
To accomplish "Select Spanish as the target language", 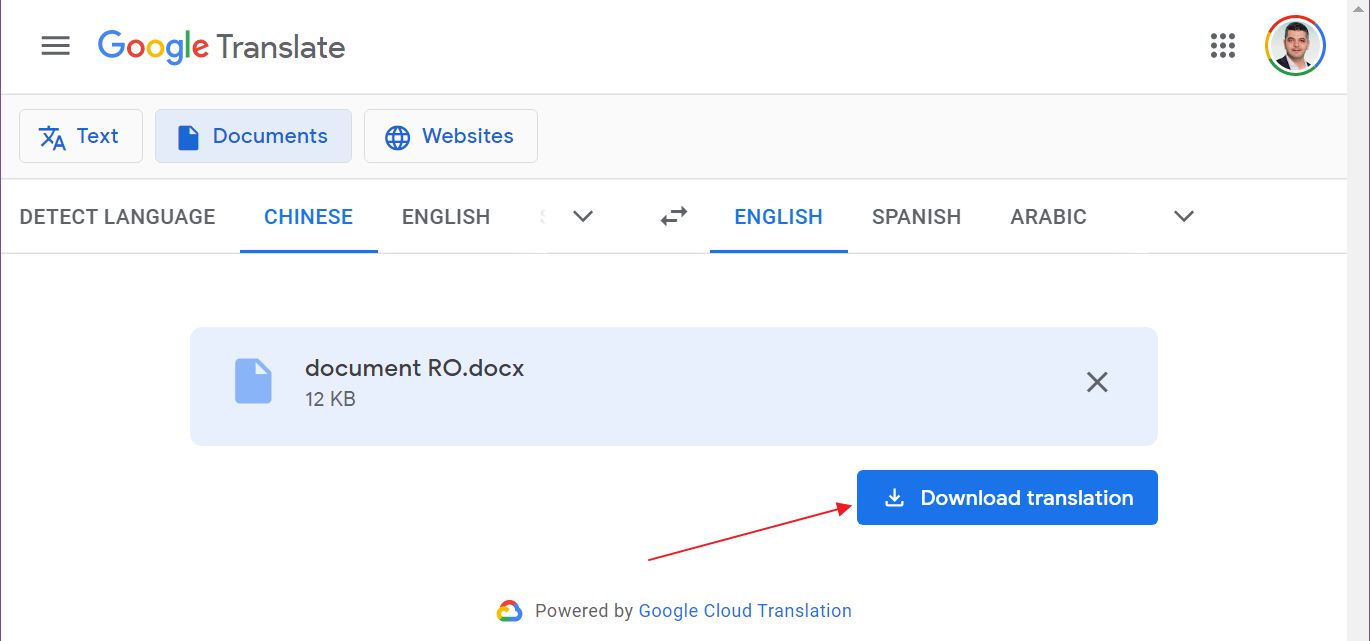I will click(916, 216).
